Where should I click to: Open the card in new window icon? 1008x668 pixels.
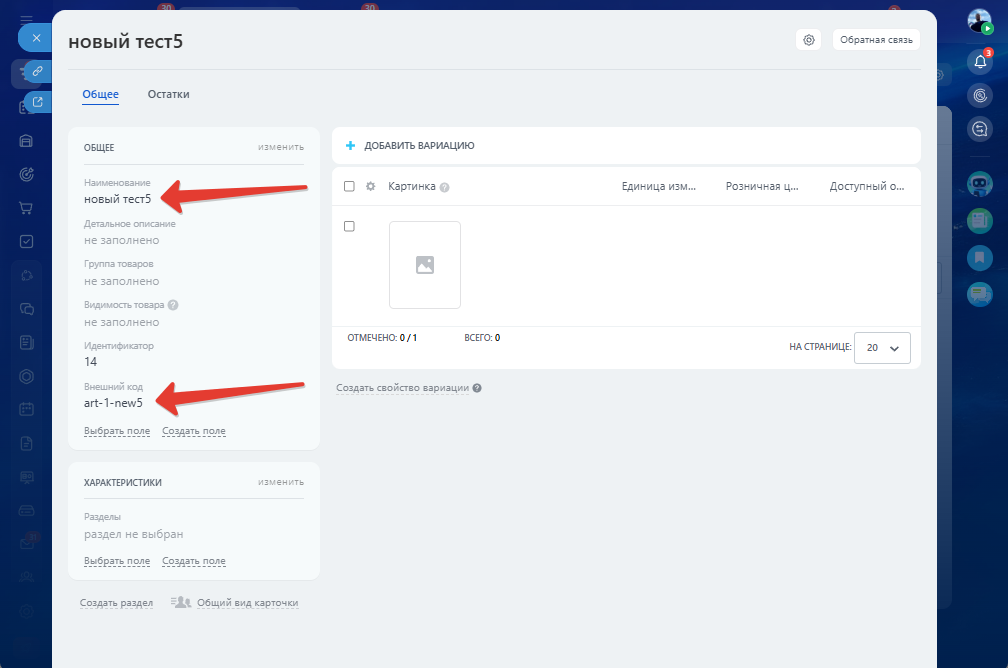37,102
